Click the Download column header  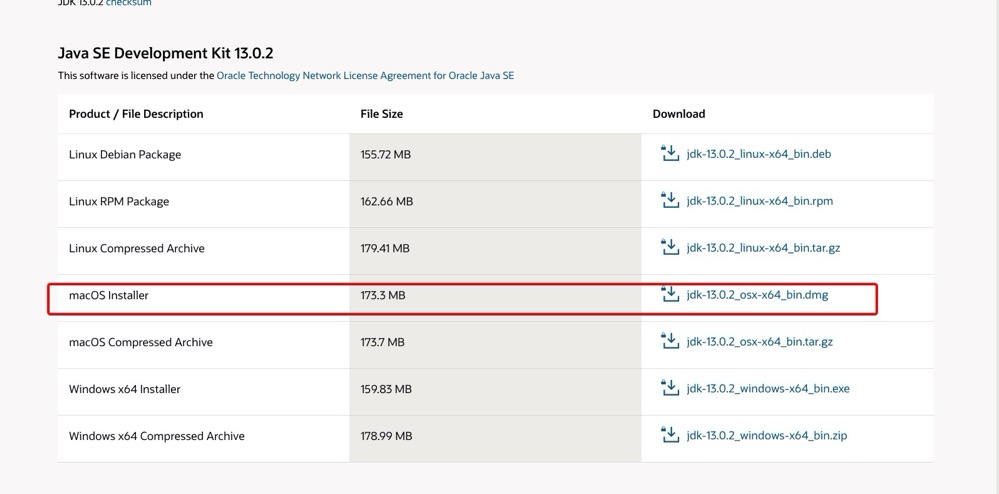tap(679, 114)
